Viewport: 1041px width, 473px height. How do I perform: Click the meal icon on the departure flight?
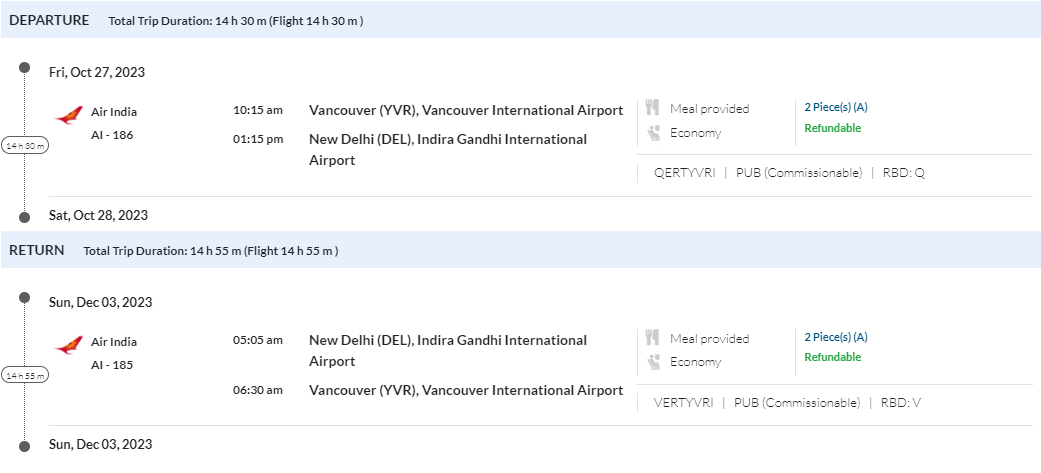pyautogui.click(x=653, y=108)
